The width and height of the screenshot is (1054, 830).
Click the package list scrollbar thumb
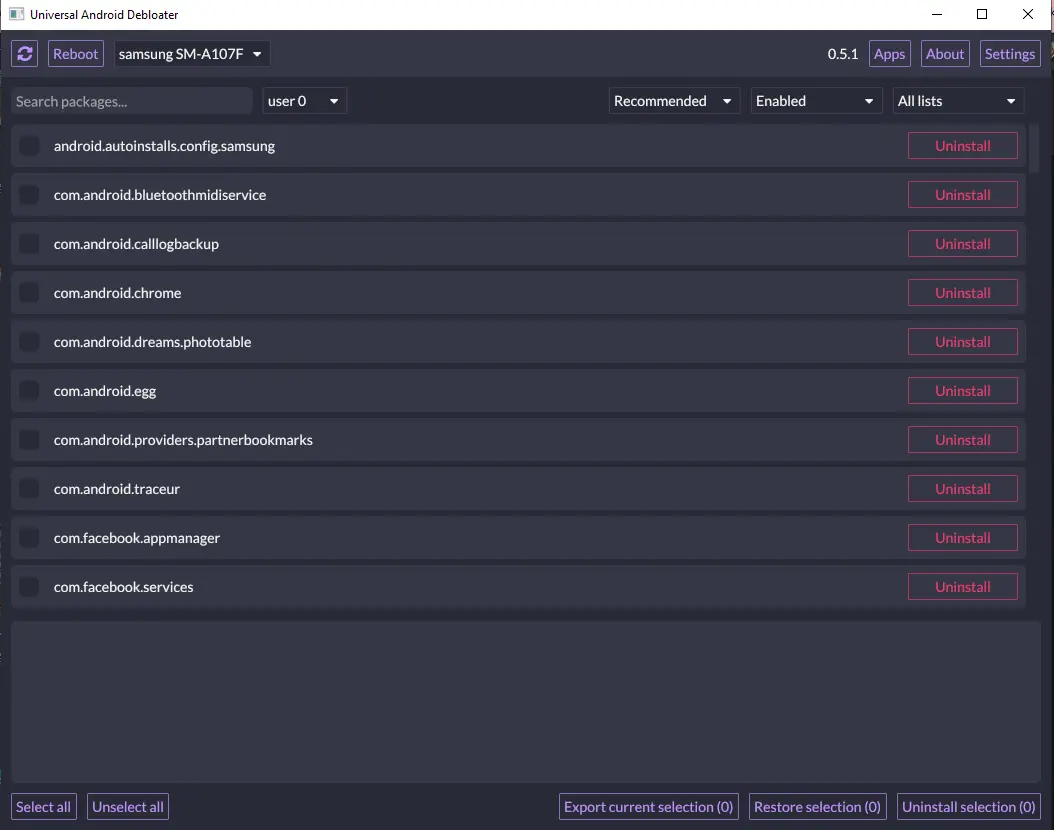(x=1035, y=148)
